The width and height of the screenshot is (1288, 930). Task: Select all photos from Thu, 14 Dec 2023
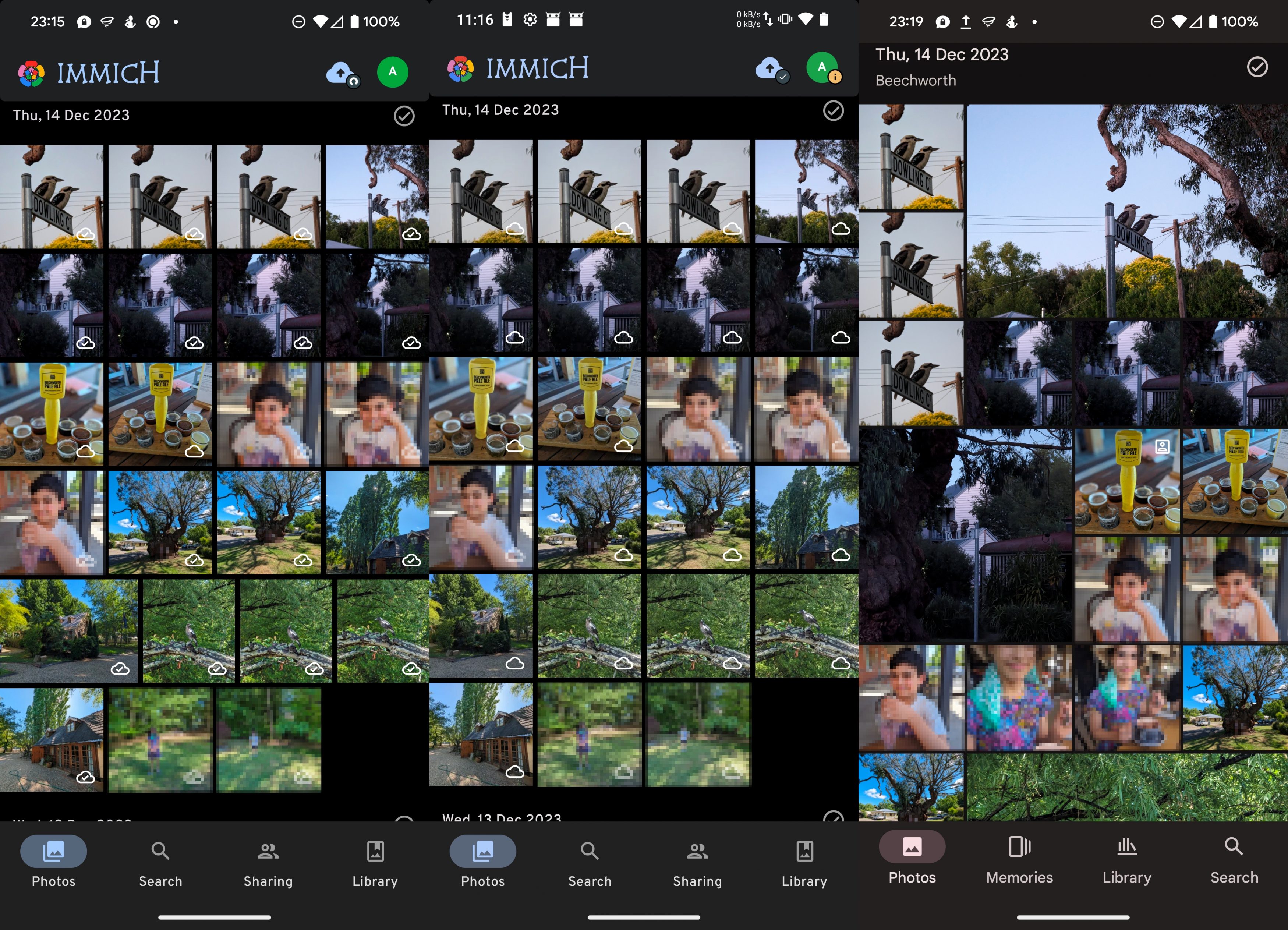pos(404,116)
